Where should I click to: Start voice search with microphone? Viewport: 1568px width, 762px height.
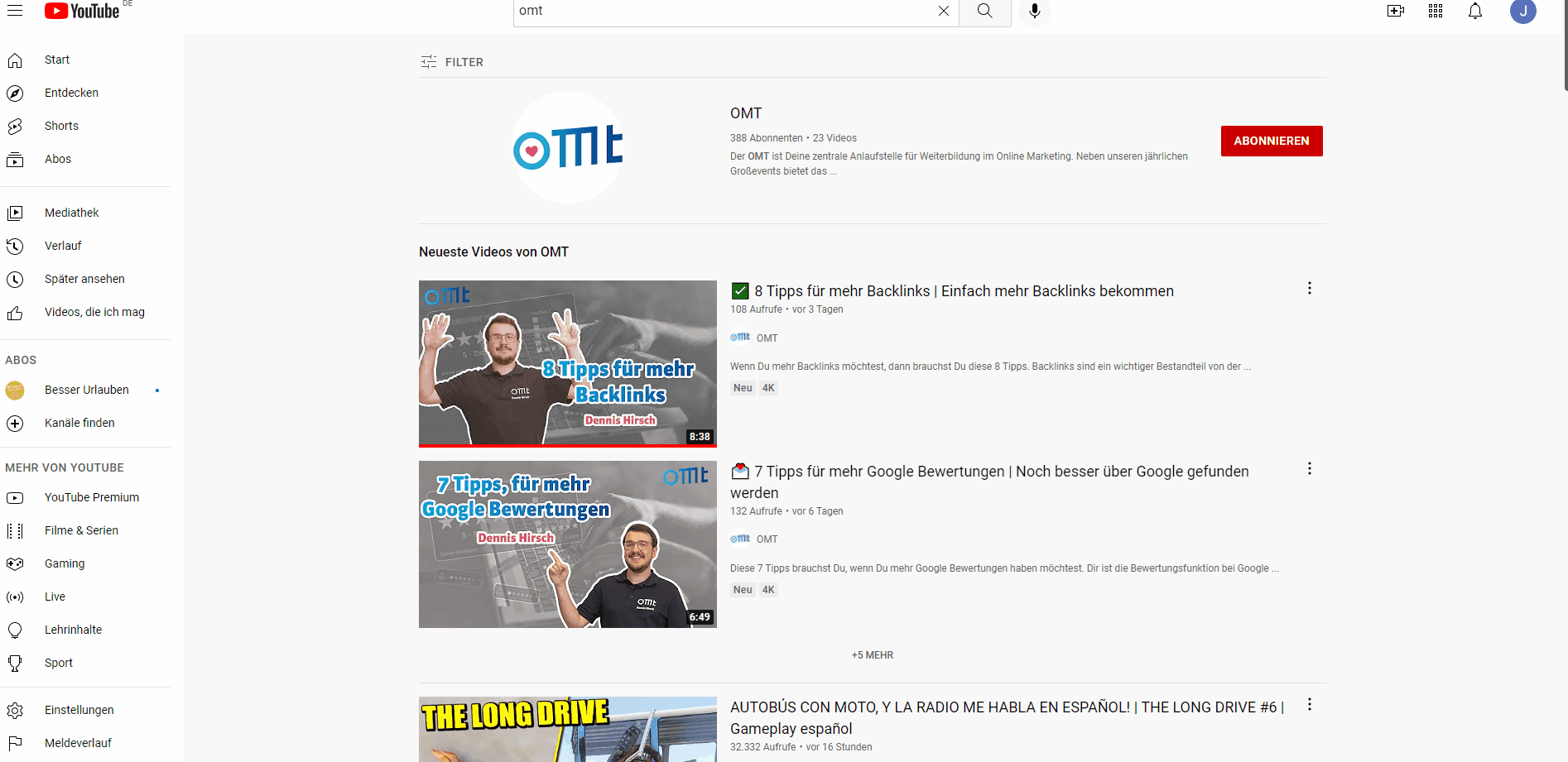[x=1035, y=11]
